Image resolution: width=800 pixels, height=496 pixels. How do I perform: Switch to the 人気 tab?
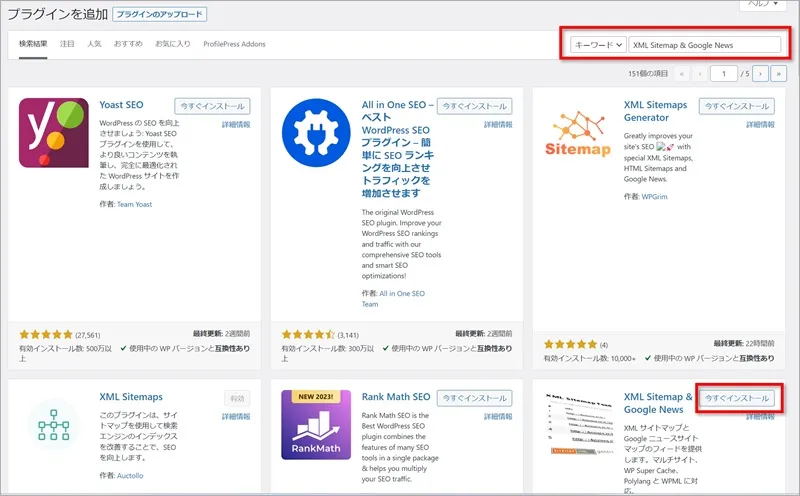(94, 44)
